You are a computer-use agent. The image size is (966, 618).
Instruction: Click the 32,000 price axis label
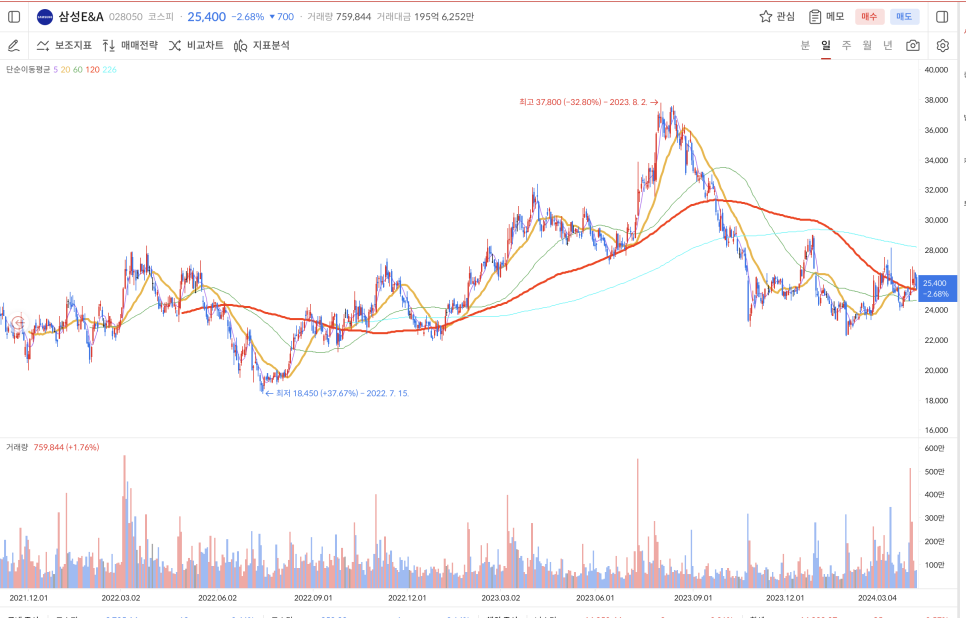coord(936,190)
